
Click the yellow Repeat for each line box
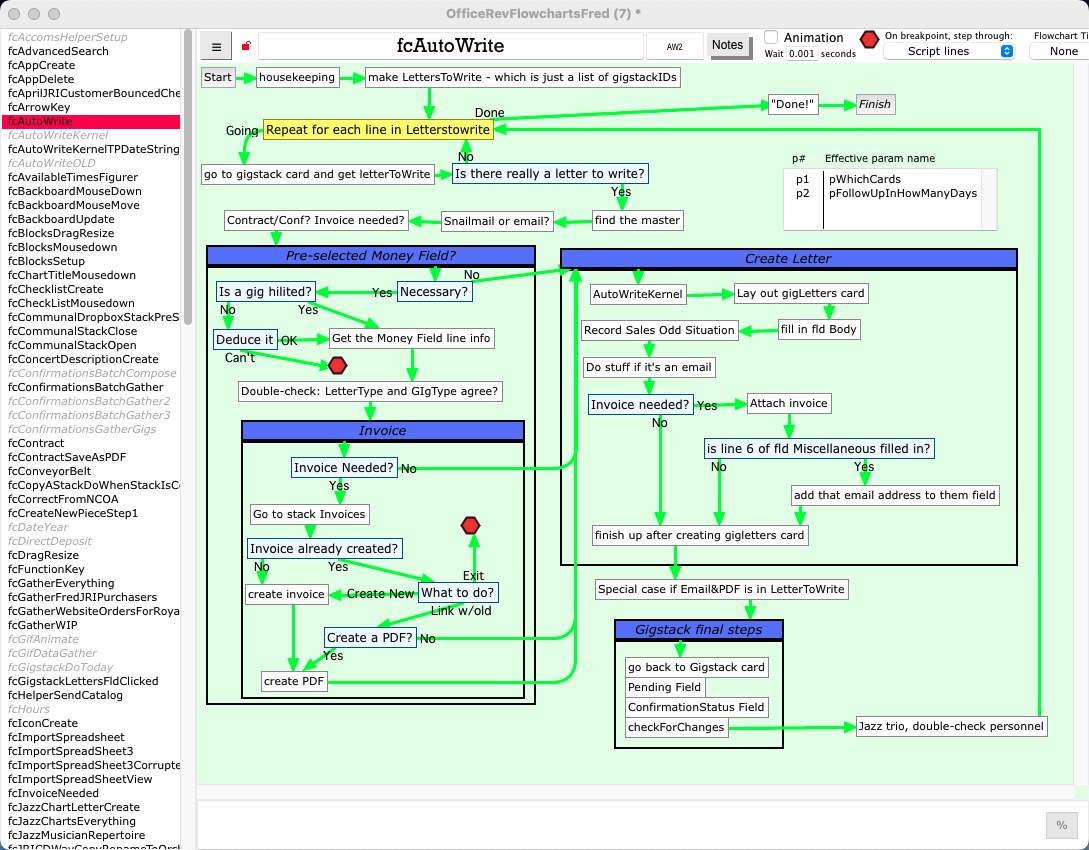coord(377,130)
